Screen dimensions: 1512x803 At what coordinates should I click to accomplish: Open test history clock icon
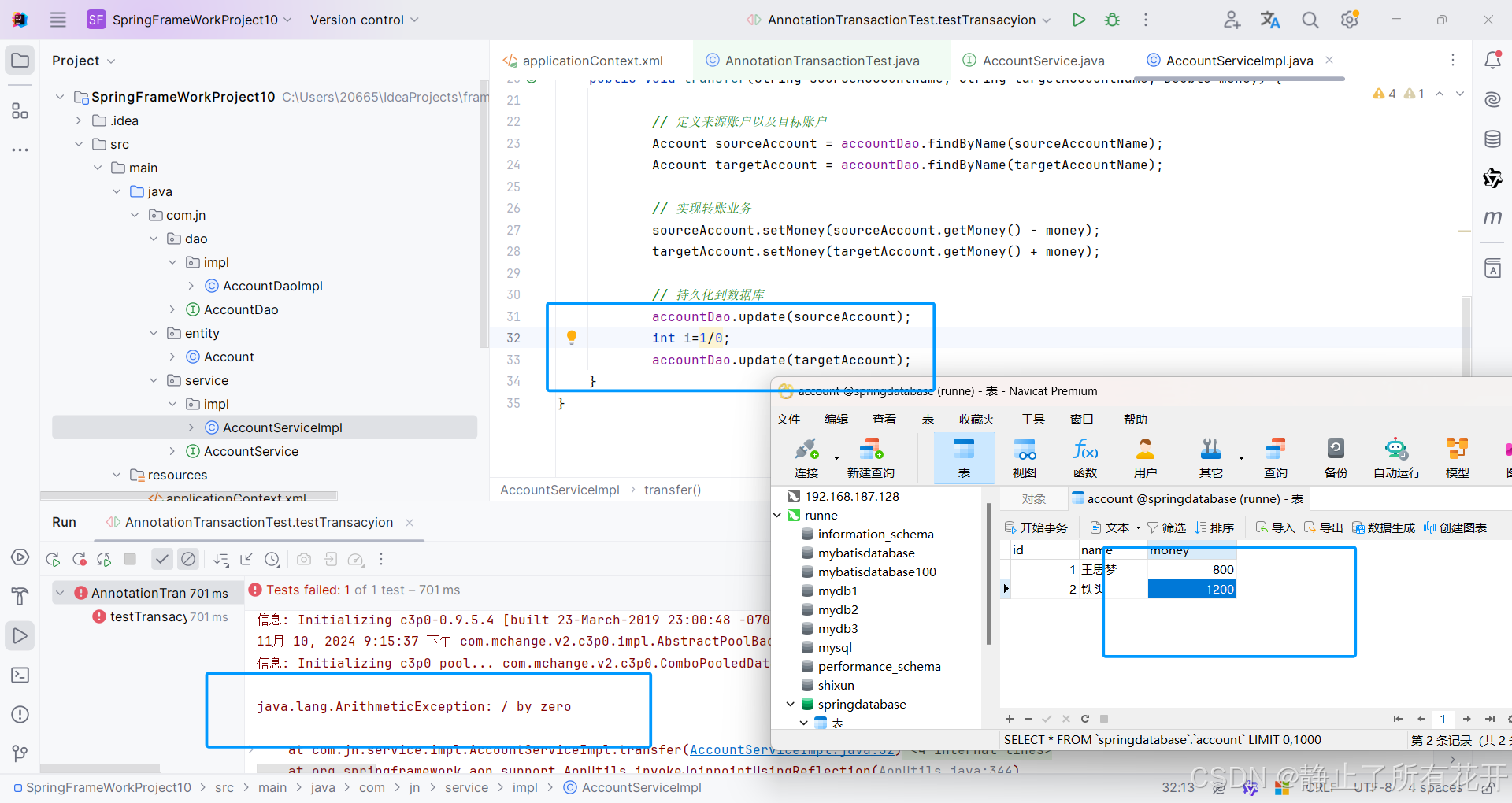(272, 560)
